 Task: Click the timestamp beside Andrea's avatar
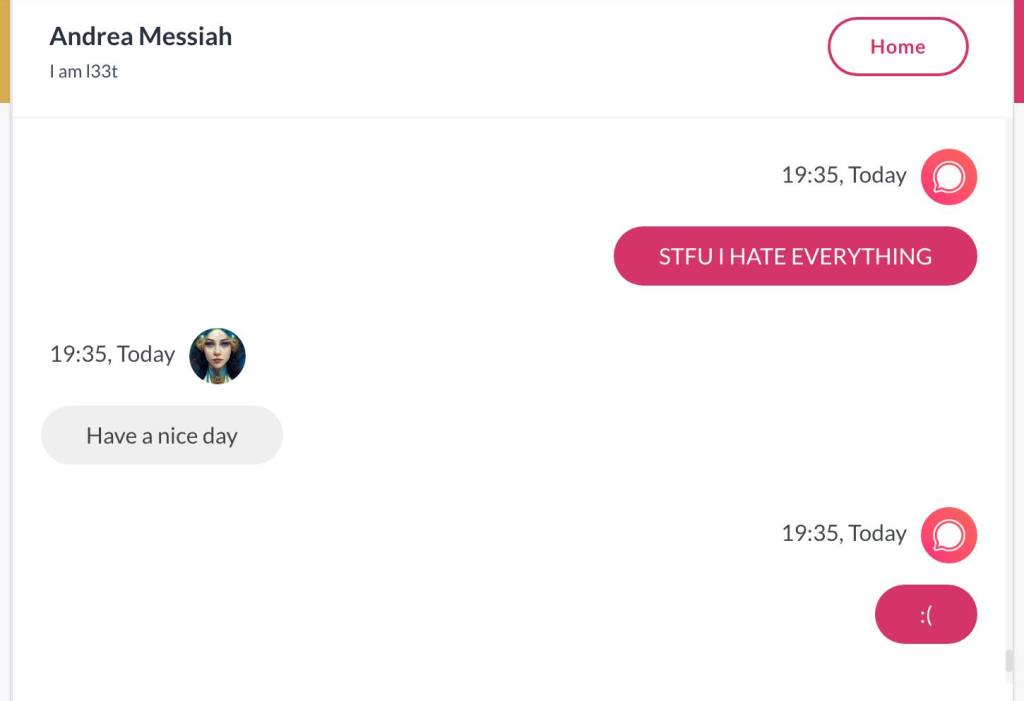pos(112,354)
